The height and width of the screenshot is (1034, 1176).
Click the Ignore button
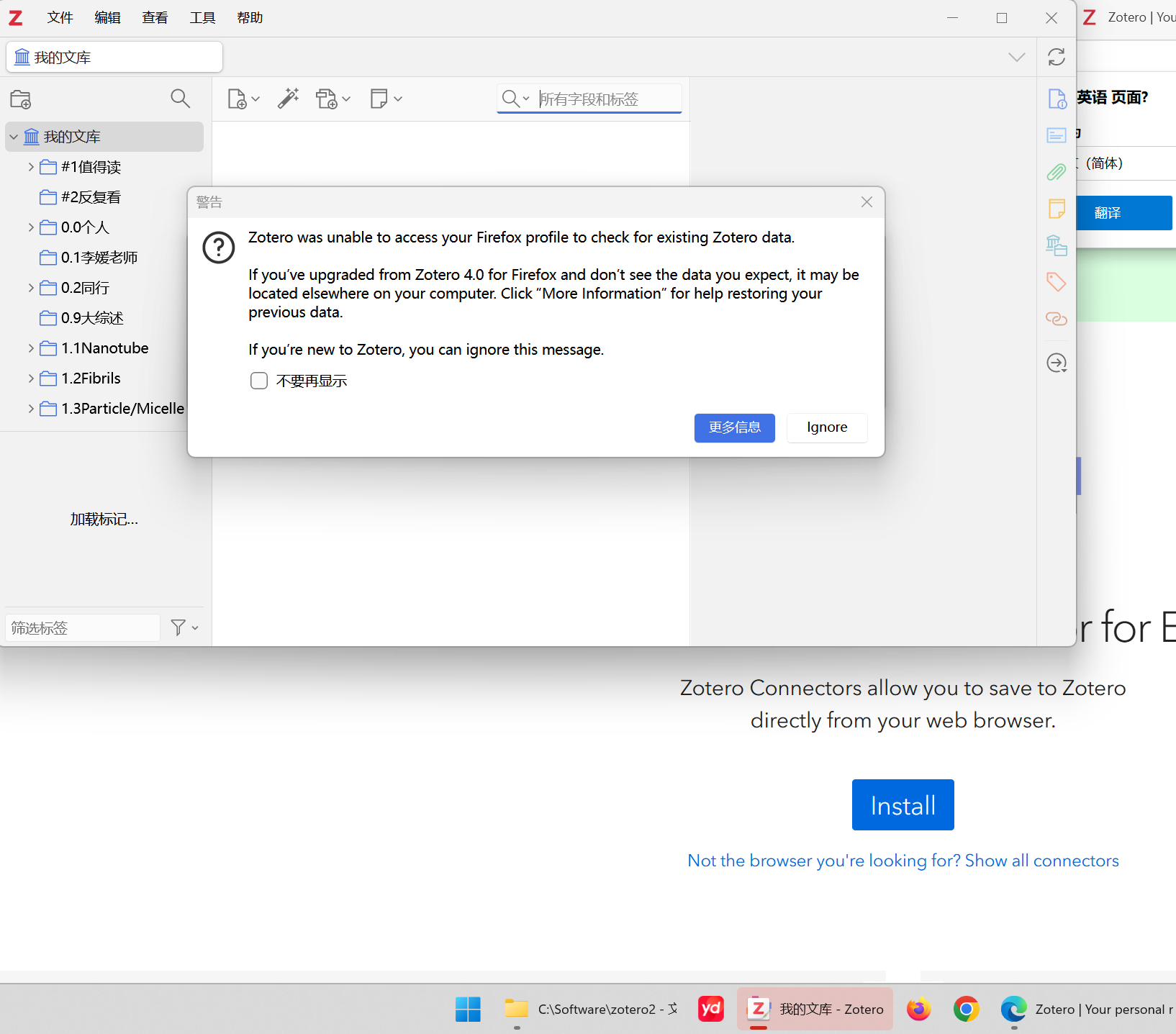[x=826, y=427]
